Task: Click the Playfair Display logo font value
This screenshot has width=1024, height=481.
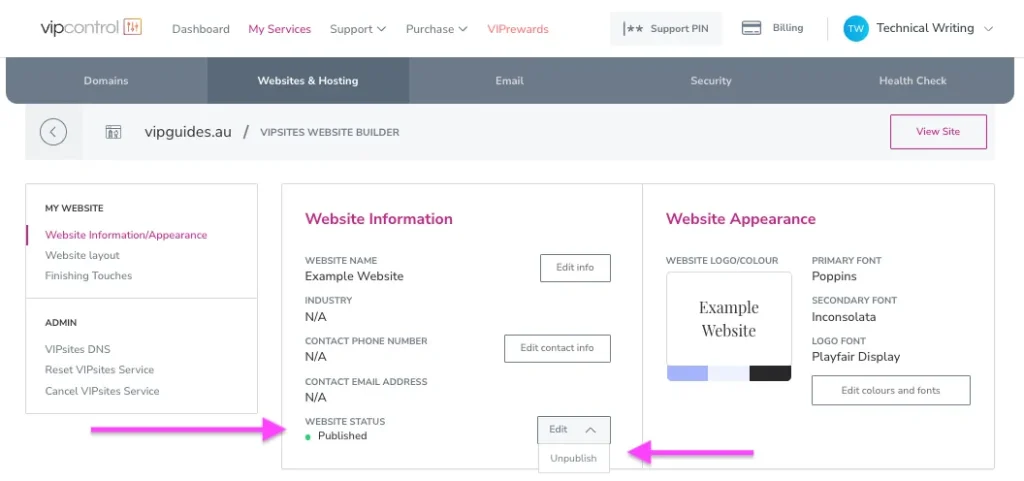Action: tap(856, 357)
